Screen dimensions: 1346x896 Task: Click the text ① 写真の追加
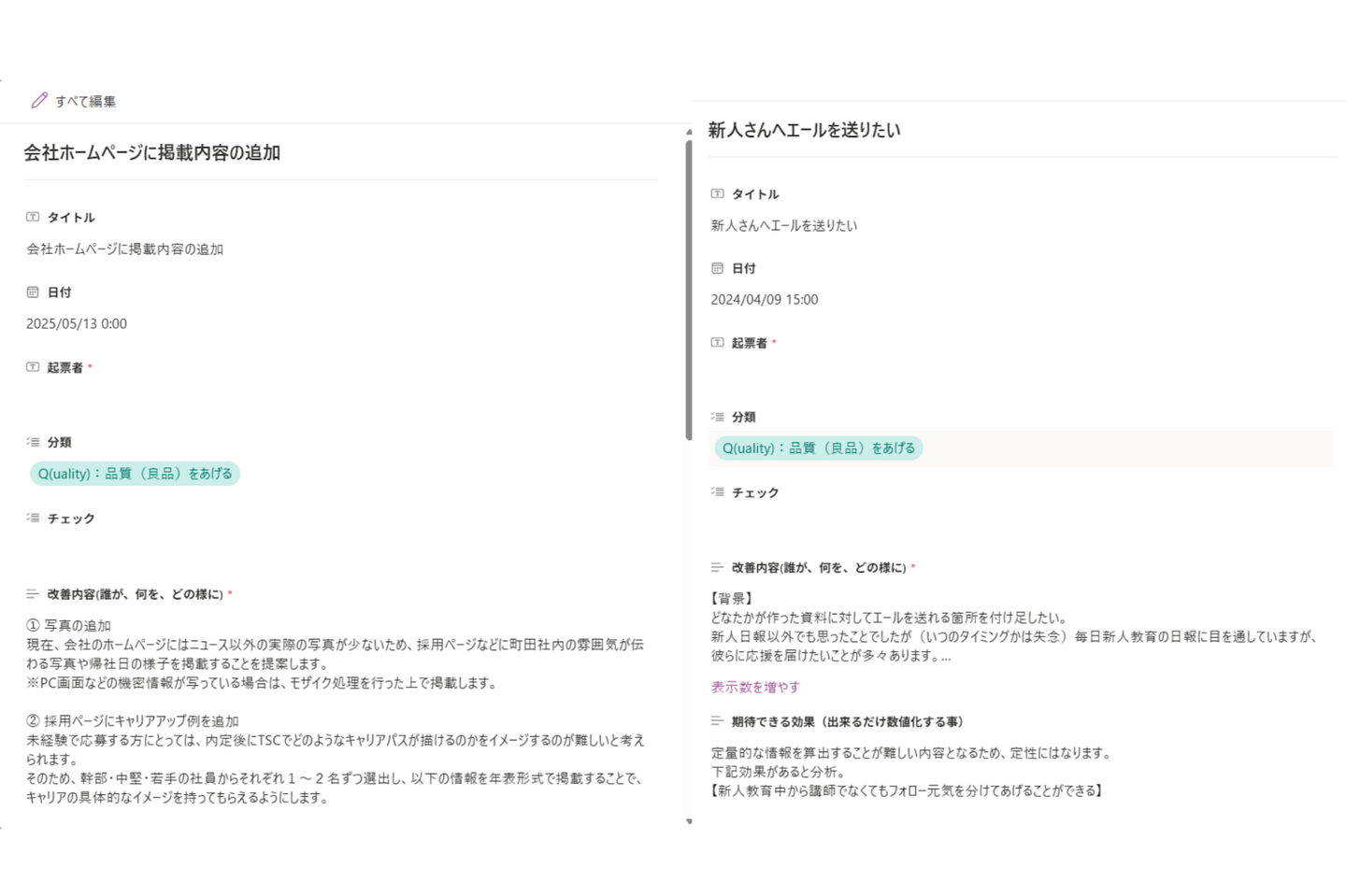click(x=68, y=625)
